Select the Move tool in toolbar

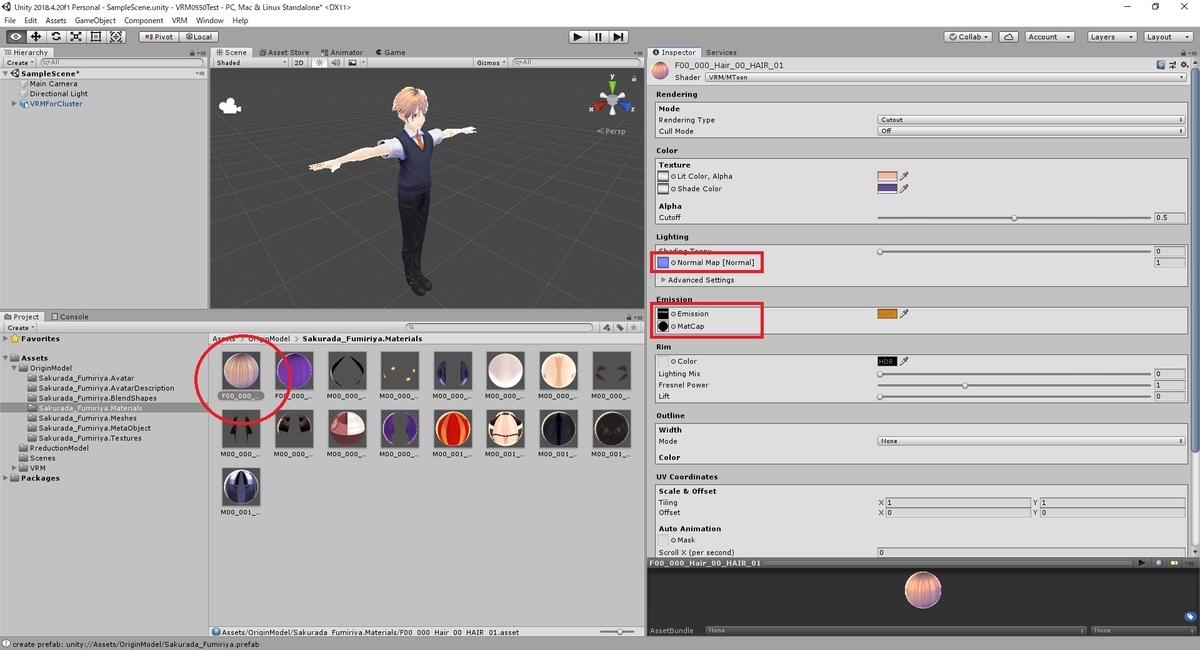tap(36, 37)
